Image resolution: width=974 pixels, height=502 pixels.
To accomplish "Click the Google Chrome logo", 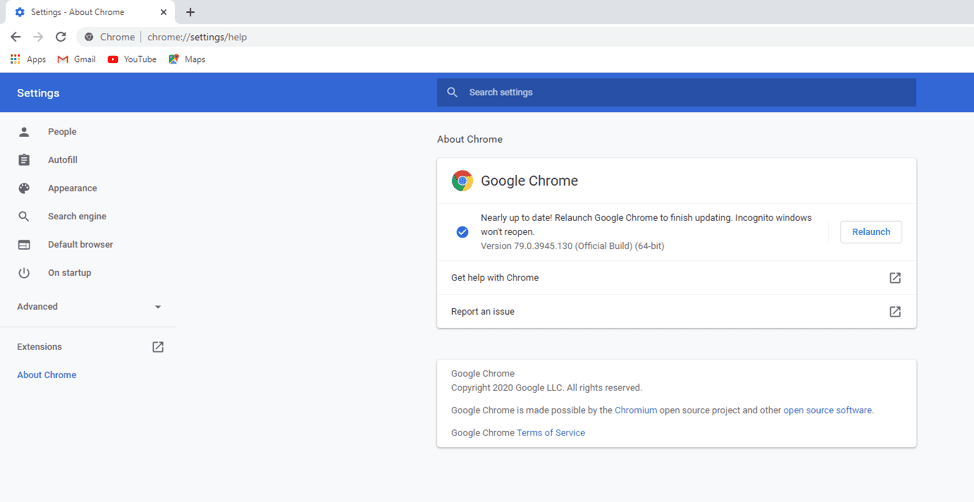I will click(462, 181).
